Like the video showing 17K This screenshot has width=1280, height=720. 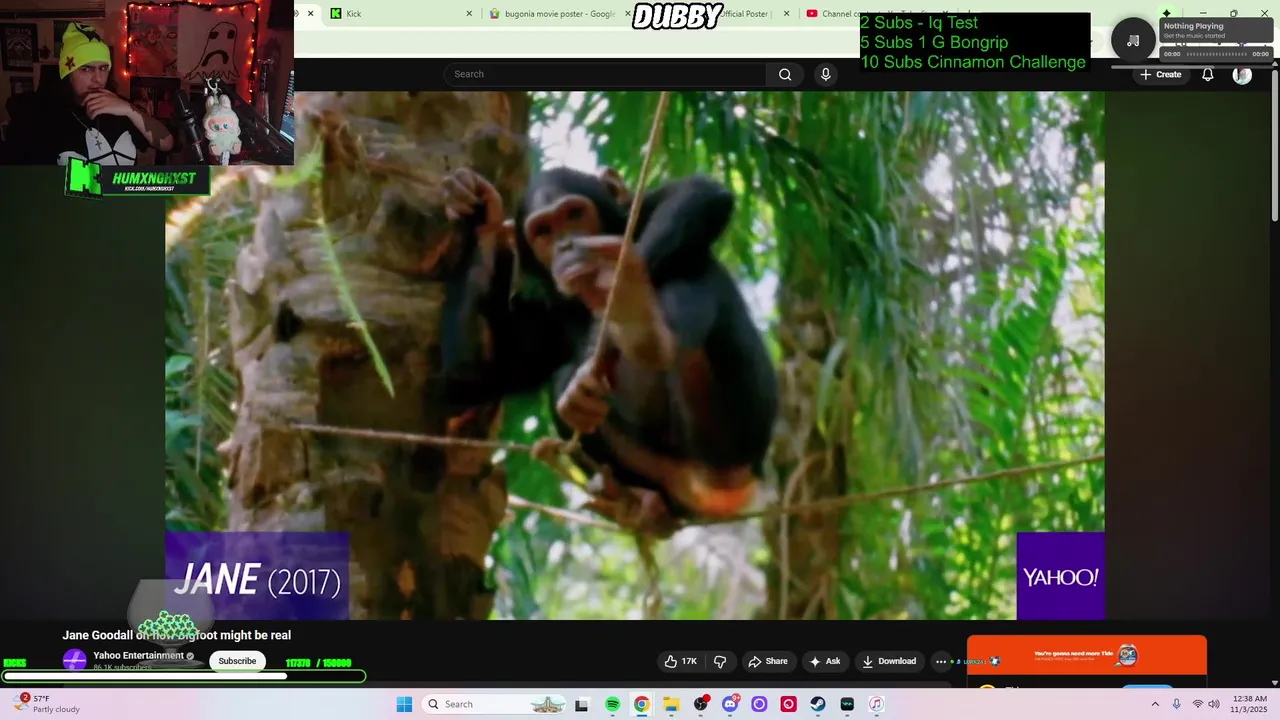point(681,661)
